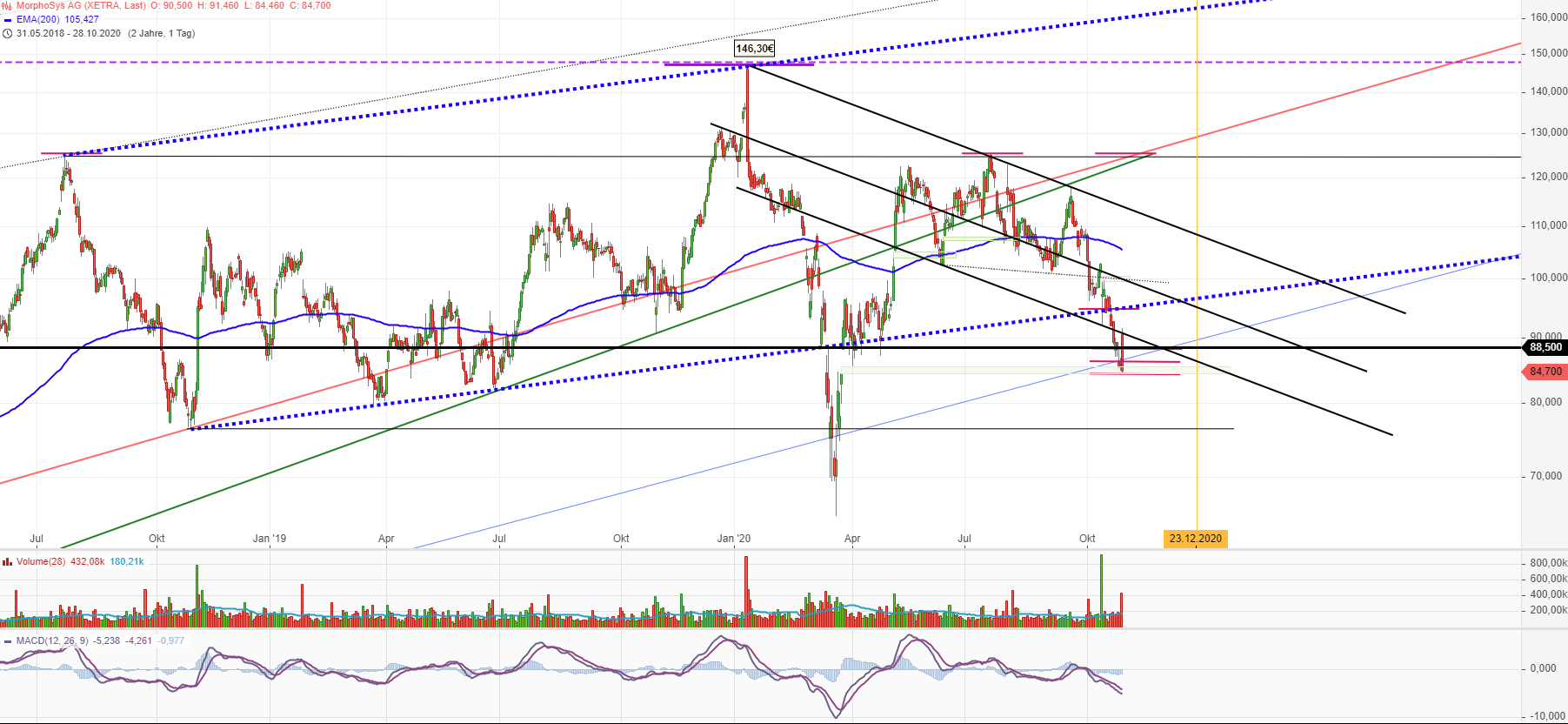Viewport: 1568px width, 724px height.
Task: Click the 160,000 price axis label
Action: click(1549, 17)
